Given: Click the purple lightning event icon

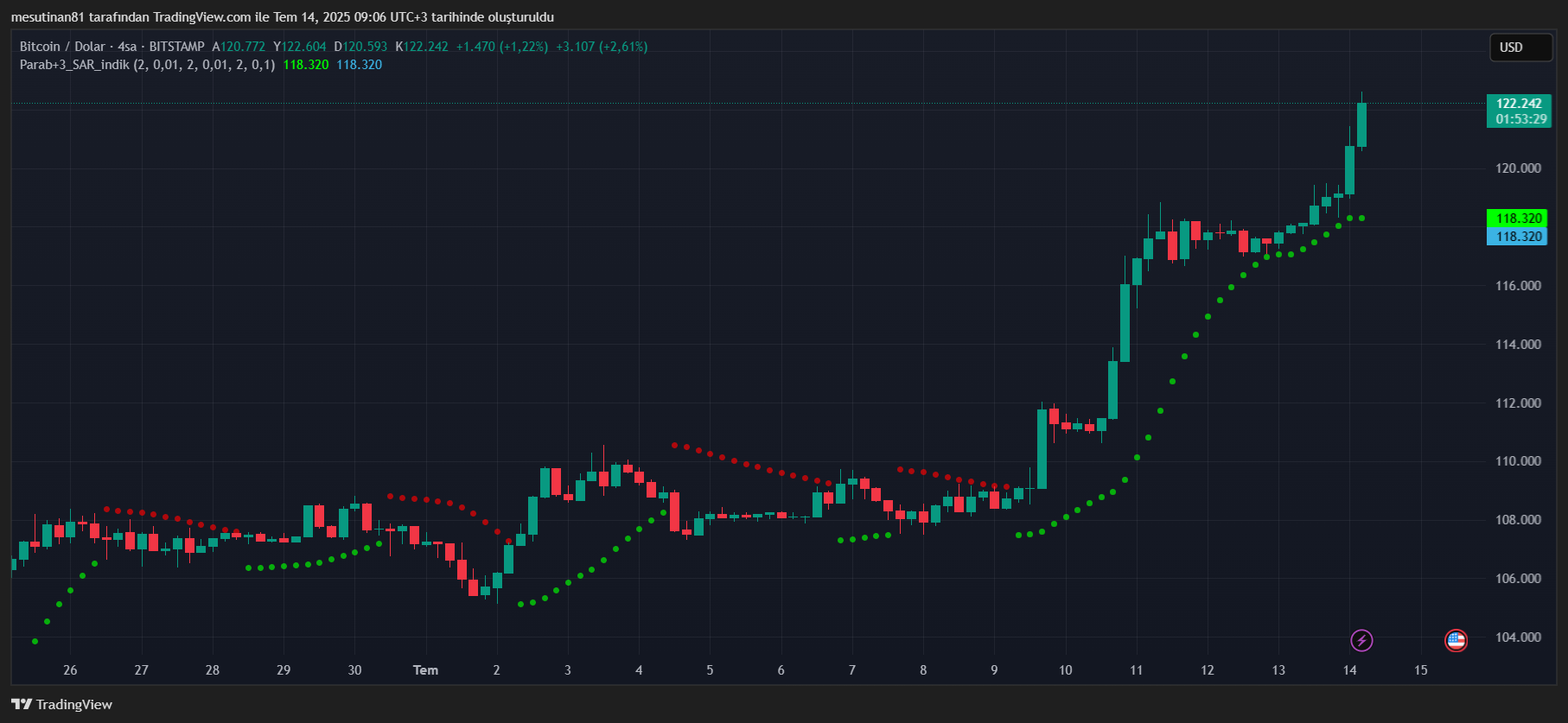Looking at the screenshot, I should tap(1361, 640).
